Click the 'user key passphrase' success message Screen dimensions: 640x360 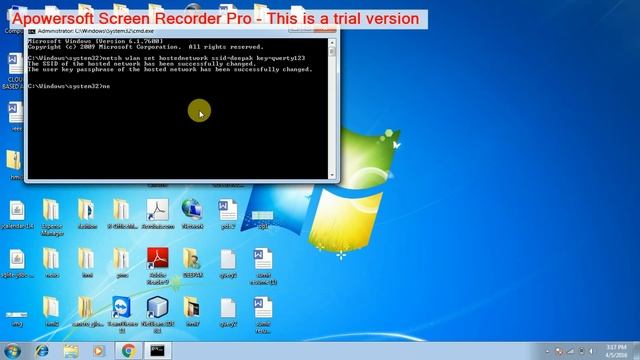click(x=170, y=69)
